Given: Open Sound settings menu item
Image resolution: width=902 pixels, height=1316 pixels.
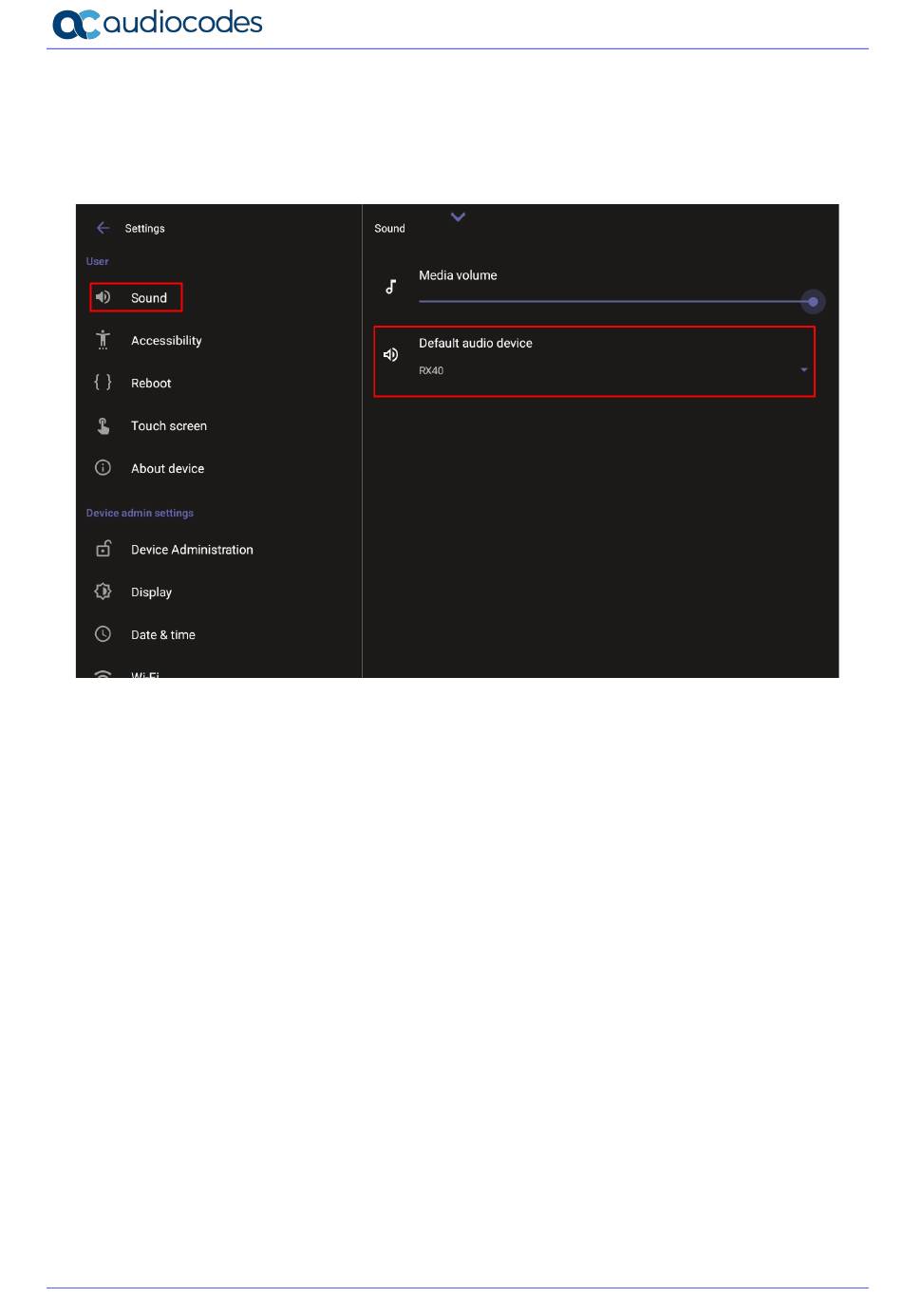Looking at the screenshot, I should tap(136, 297).
